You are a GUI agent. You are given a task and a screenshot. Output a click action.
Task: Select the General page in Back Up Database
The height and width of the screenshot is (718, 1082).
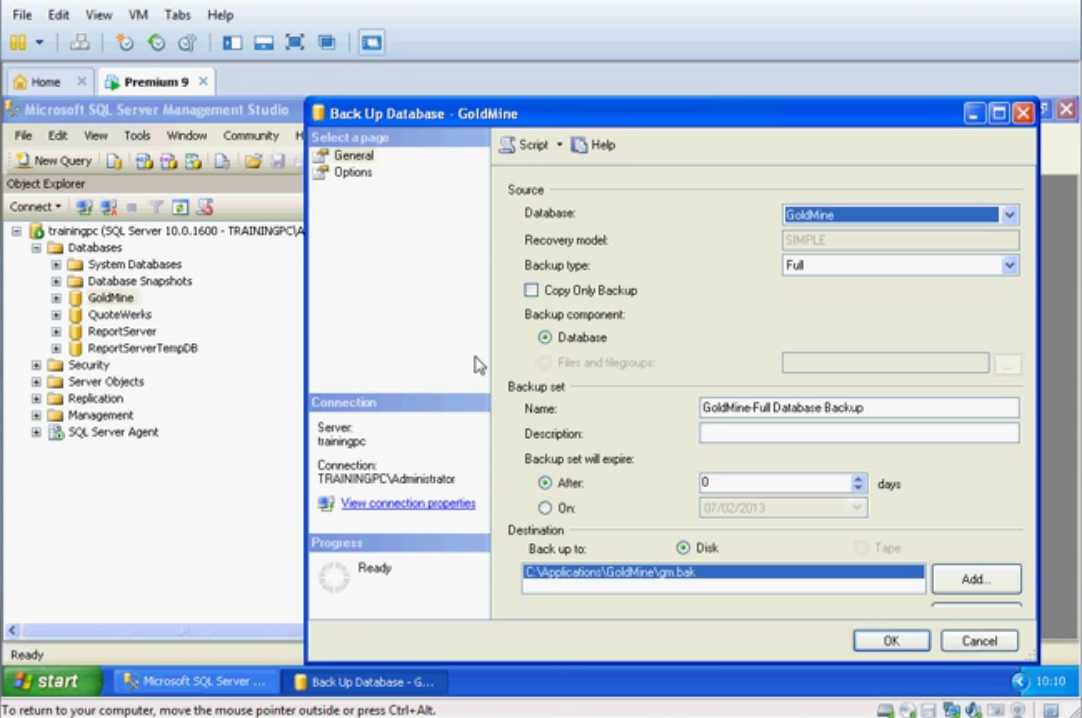pos(353,156)
